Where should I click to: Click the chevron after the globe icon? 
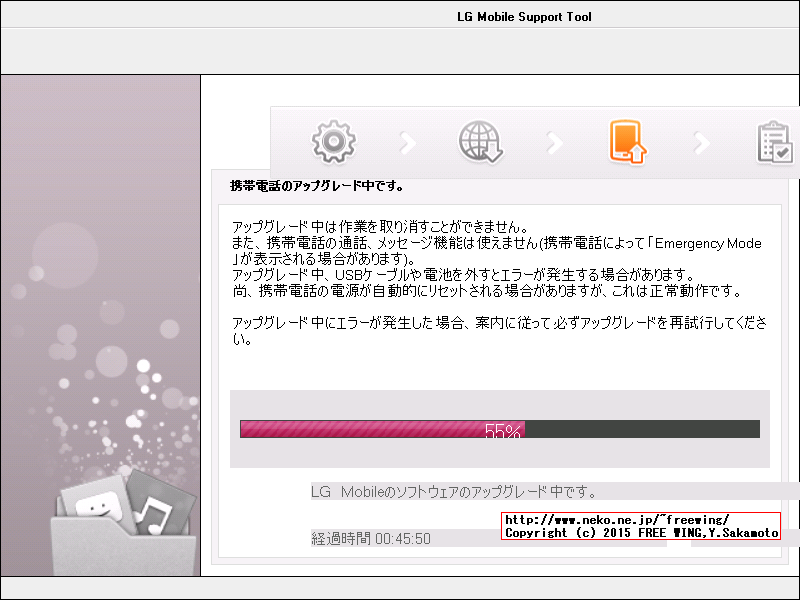[x=554, y=141]
